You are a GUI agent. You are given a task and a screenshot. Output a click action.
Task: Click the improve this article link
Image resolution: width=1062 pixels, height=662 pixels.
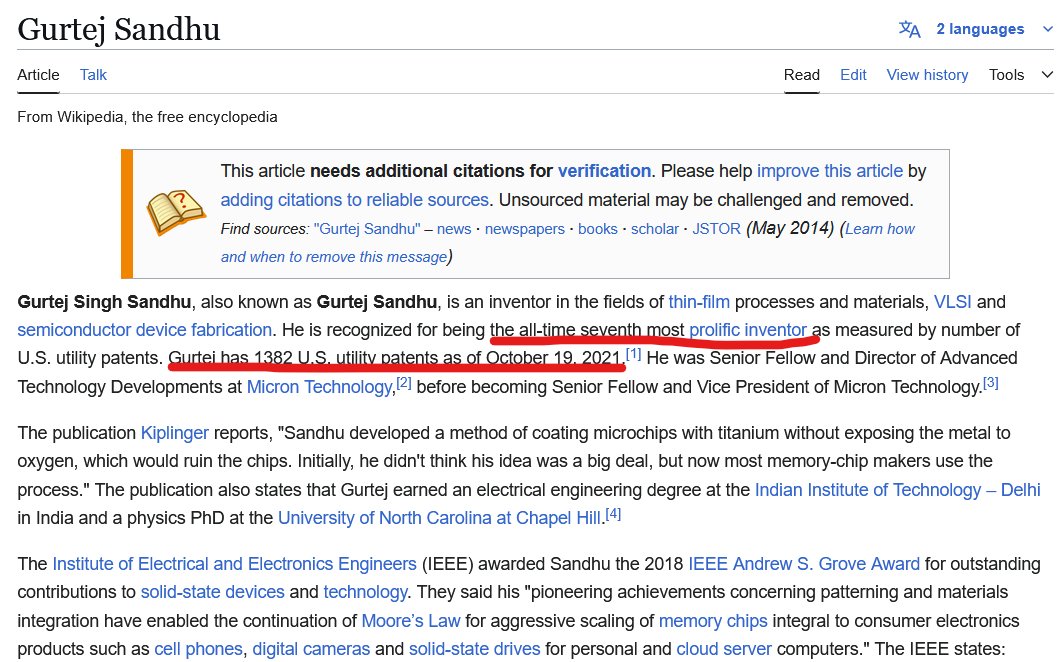(x=830, y=170)
